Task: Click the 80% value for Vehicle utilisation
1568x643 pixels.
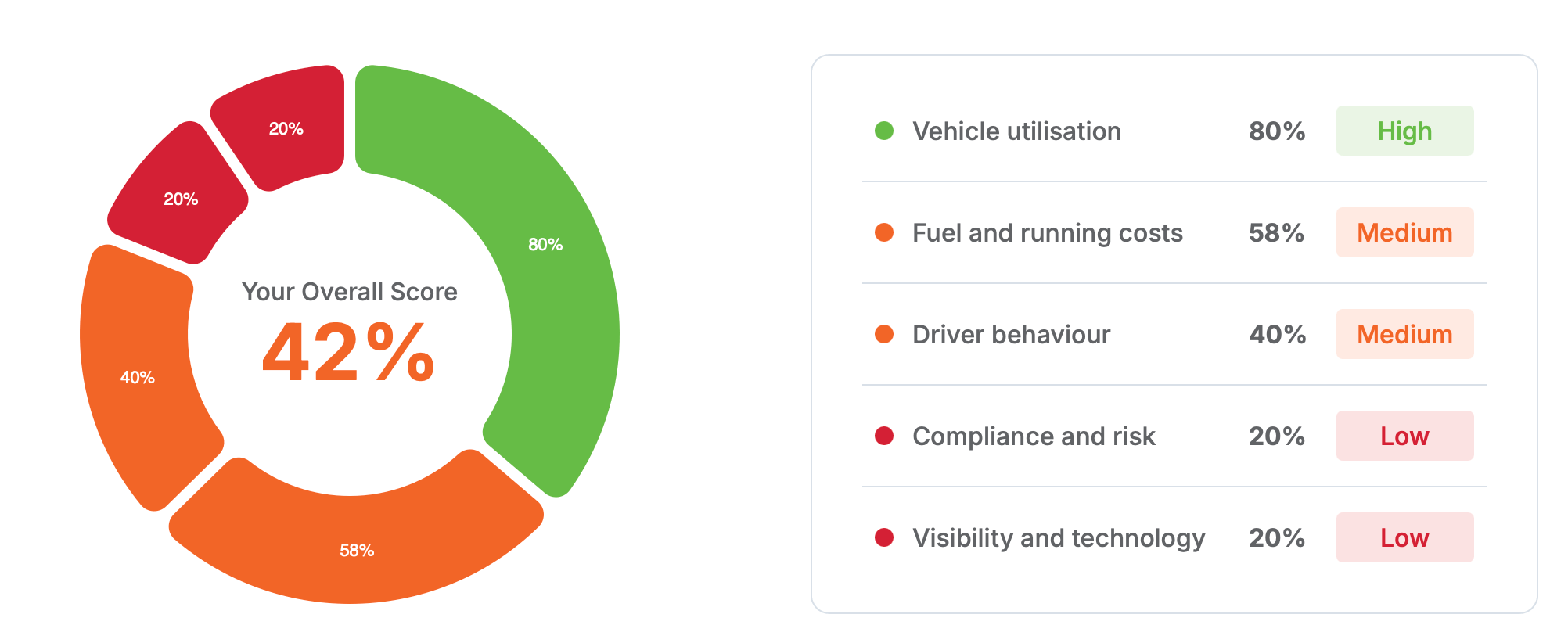Action: coord(1277,131)
